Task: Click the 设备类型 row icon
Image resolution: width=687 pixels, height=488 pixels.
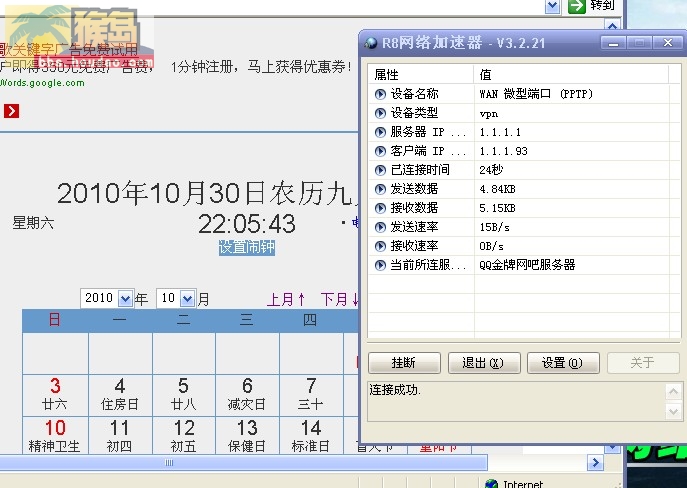Action: click(x=380, y=113)
